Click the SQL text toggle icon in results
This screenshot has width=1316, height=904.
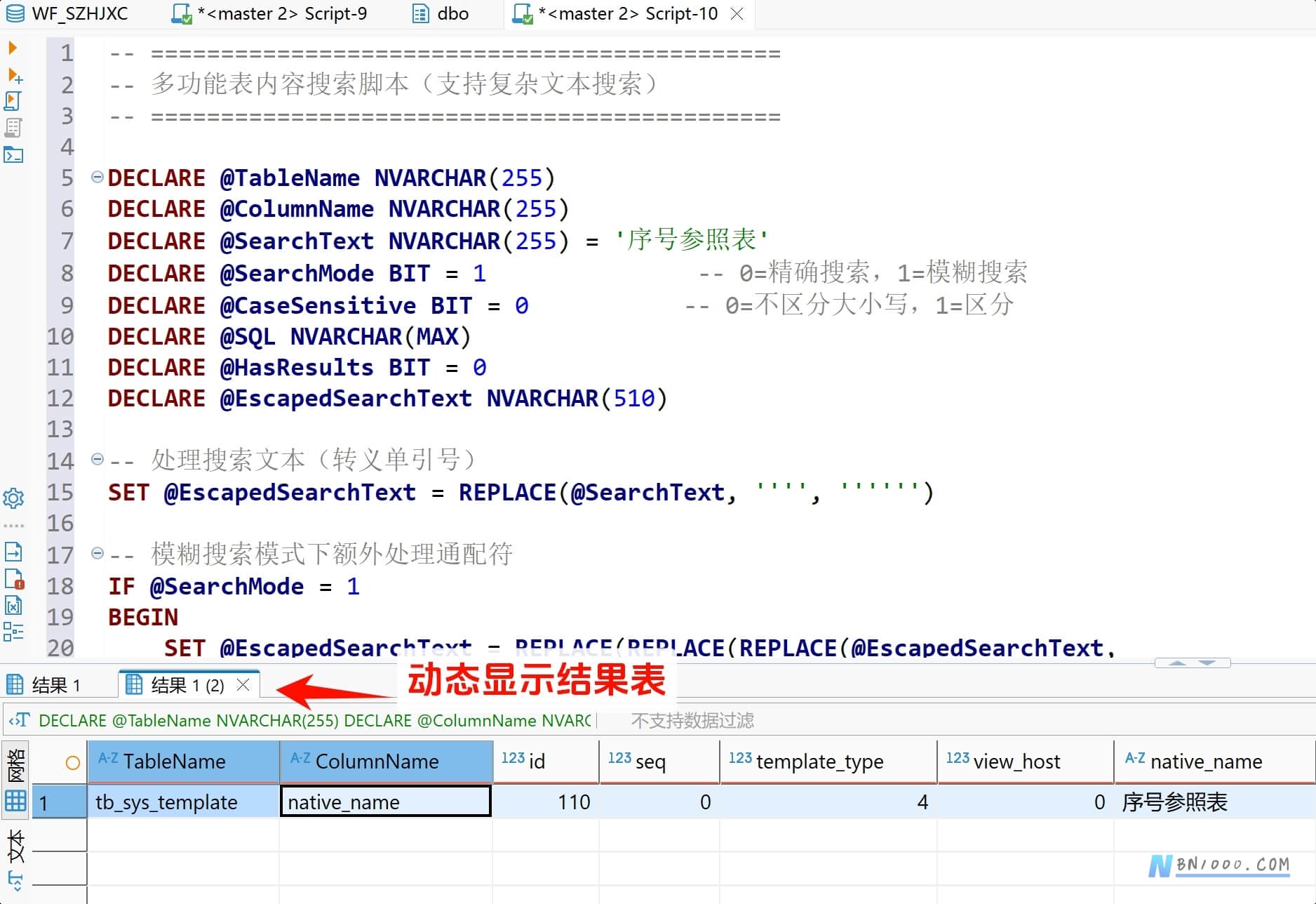pos(20,720)
